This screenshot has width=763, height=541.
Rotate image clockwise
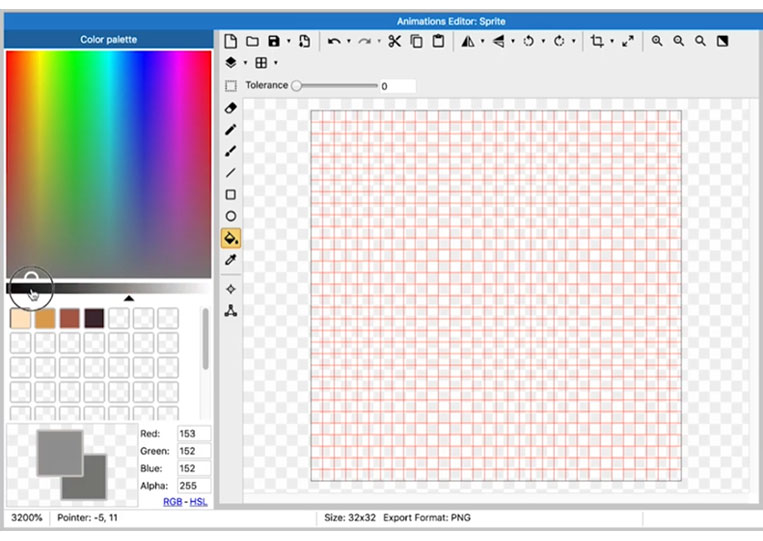559,41
